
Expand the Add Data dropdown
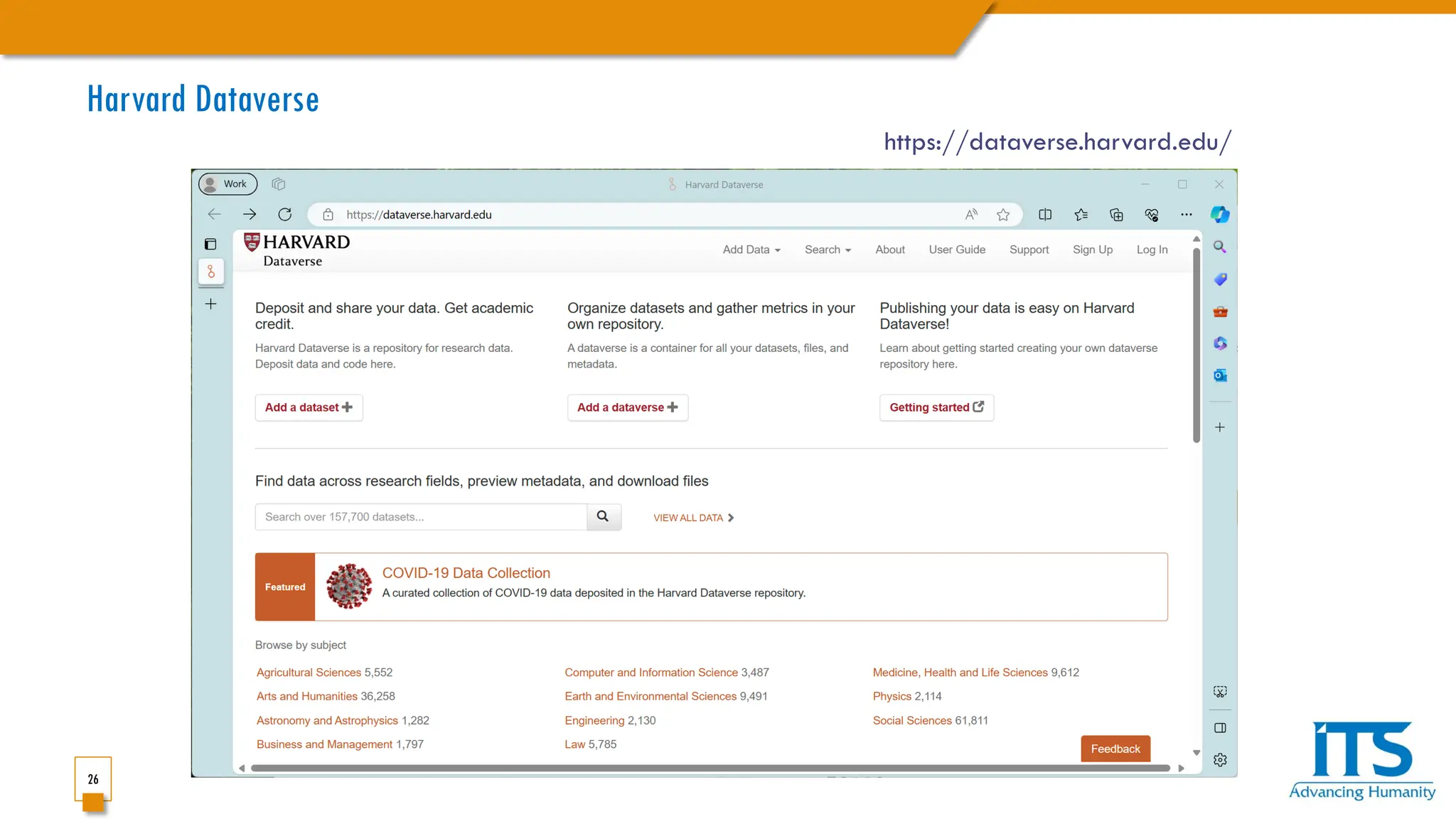point(751,250)
